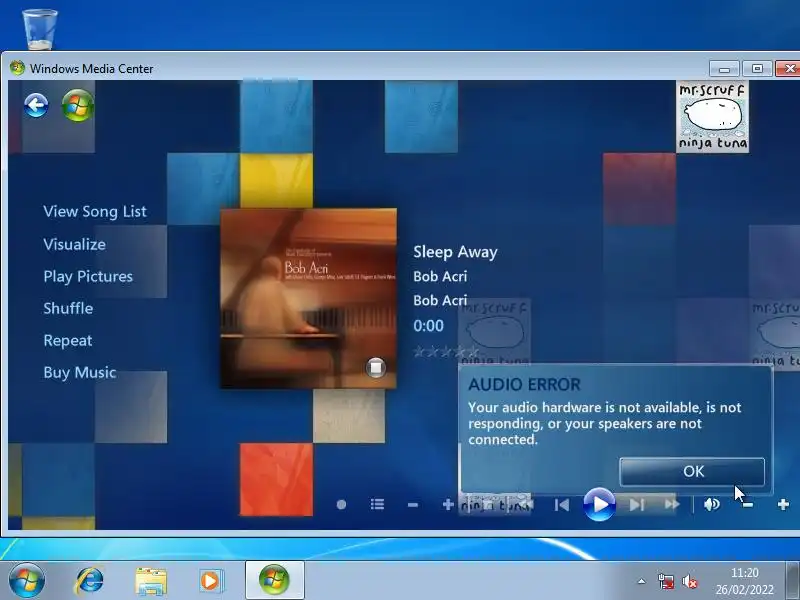
Task: Click the Bob Acri album cover
Action: point(308,298)
